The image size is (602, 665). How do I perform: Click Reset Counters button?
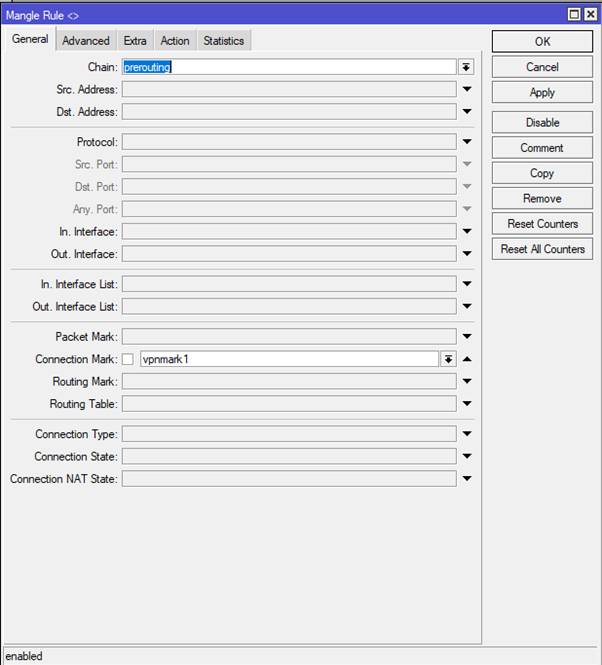click(542, 224)
